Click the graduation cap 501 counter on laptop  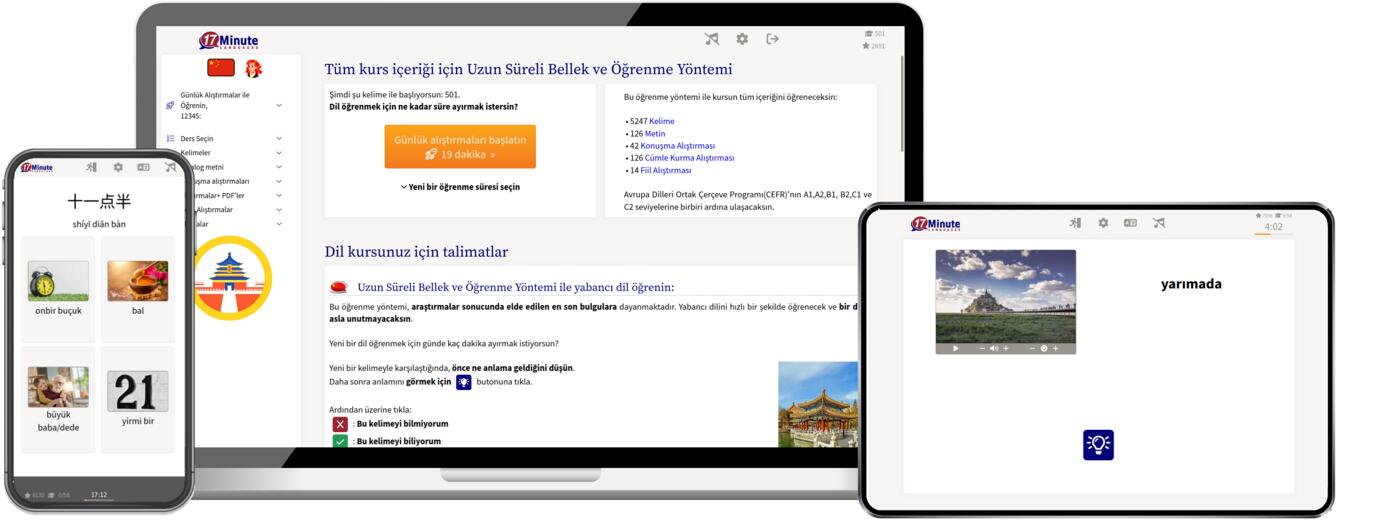tap(874, 34)
